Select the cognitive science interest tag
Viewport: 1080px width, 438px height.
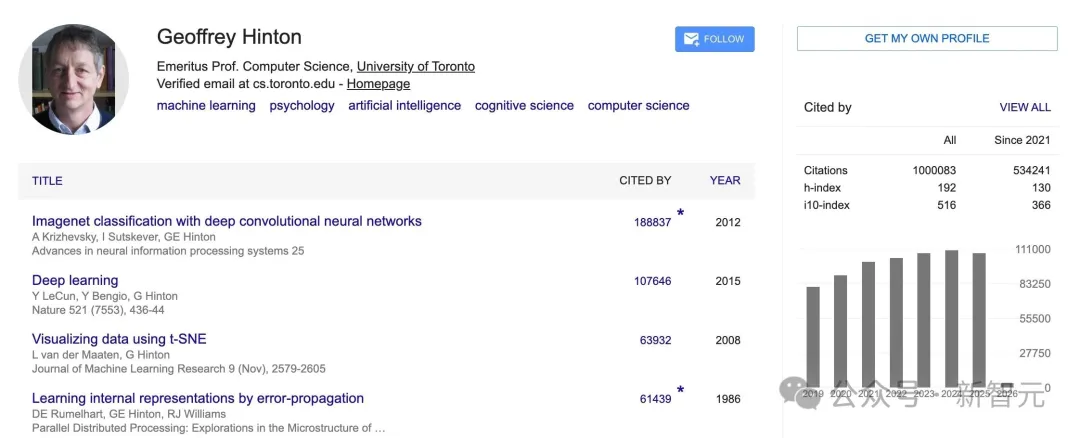click(x=524, y=106)
